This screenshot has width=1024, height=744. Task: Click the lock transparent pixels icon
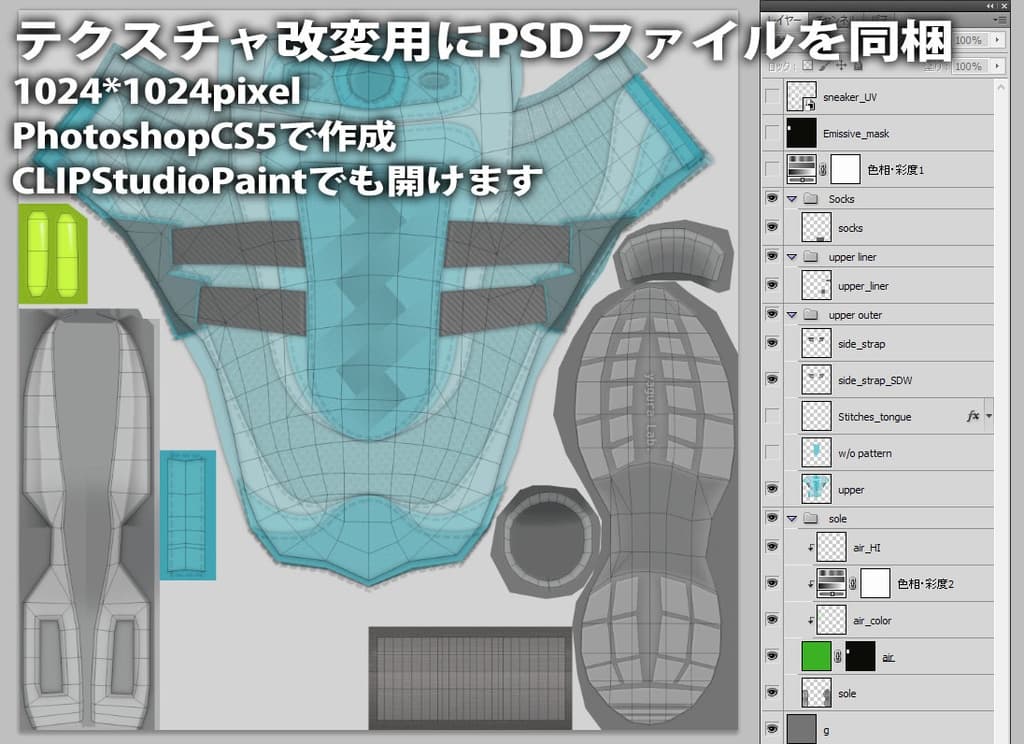click(807, 66)
